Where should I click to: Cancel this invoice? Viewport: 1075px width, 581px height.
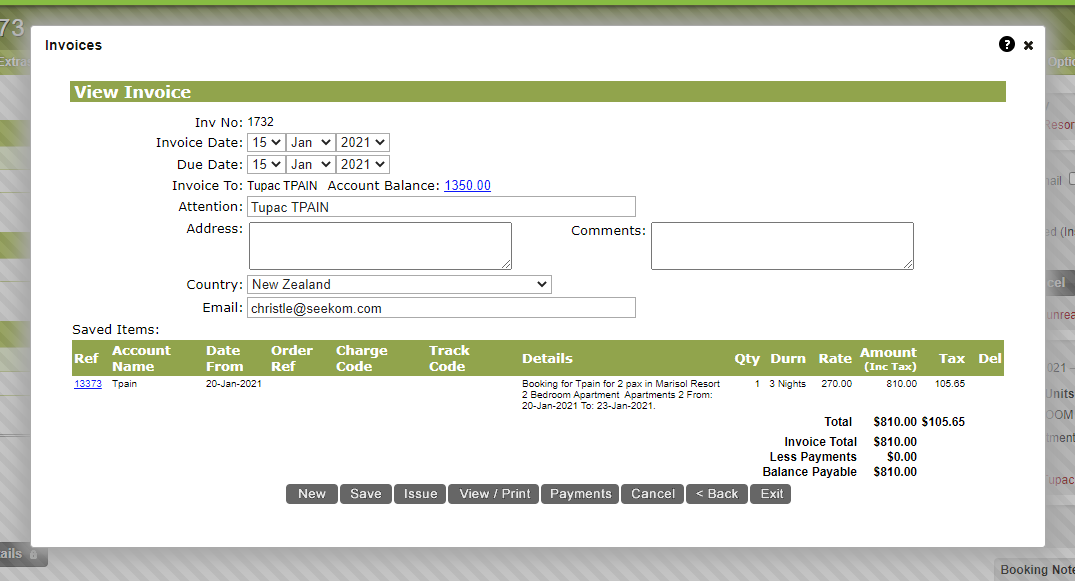coord(652,493)
